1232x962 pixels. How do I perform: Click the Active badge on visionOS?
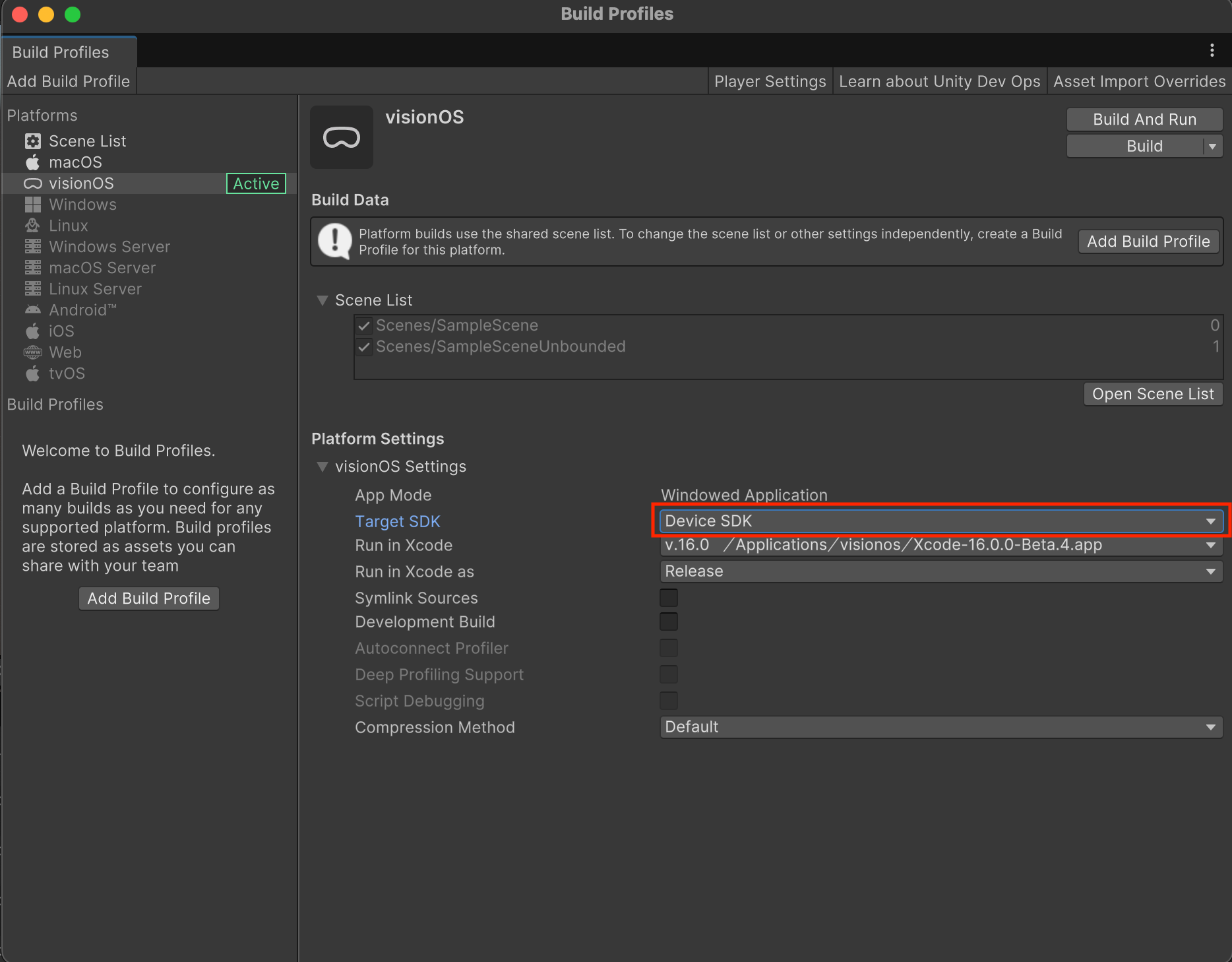tap(256, 183)
